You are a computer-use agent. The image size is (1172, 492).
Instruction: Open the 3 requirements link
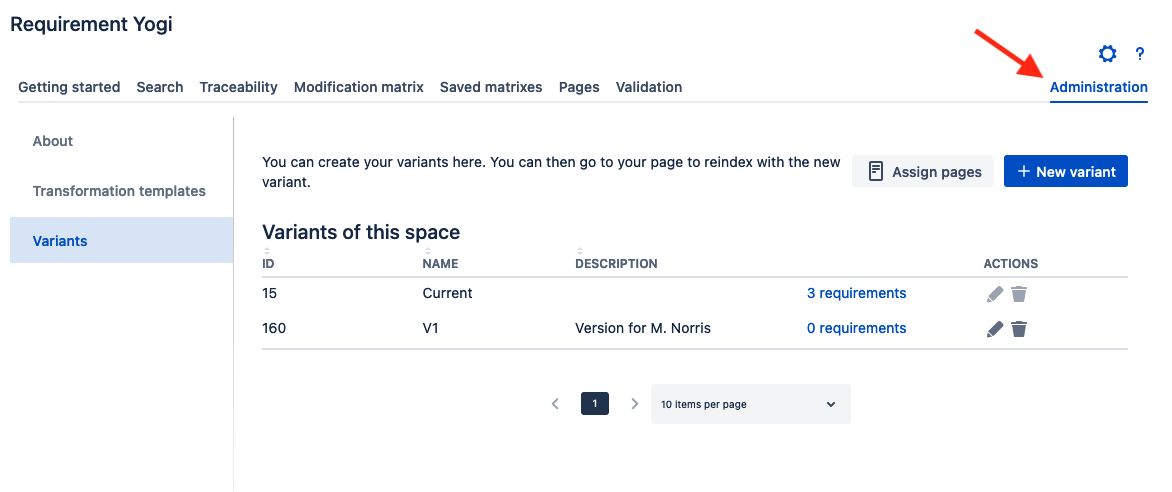pos(856,294)
